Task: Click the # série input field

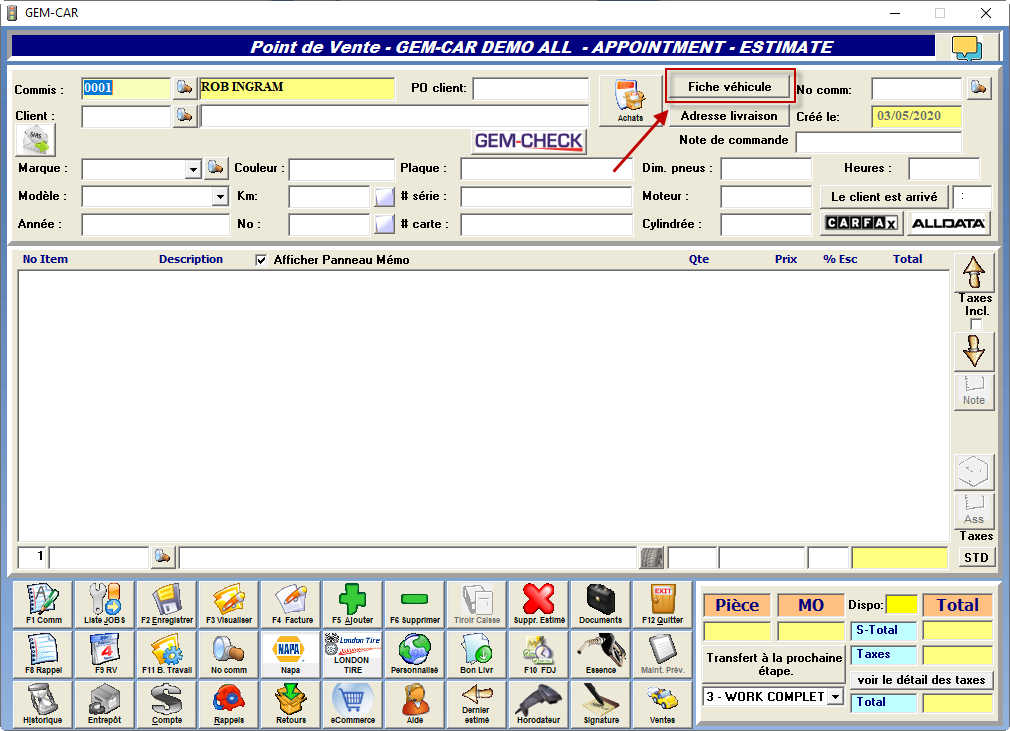Action: (x=546, y=197)
